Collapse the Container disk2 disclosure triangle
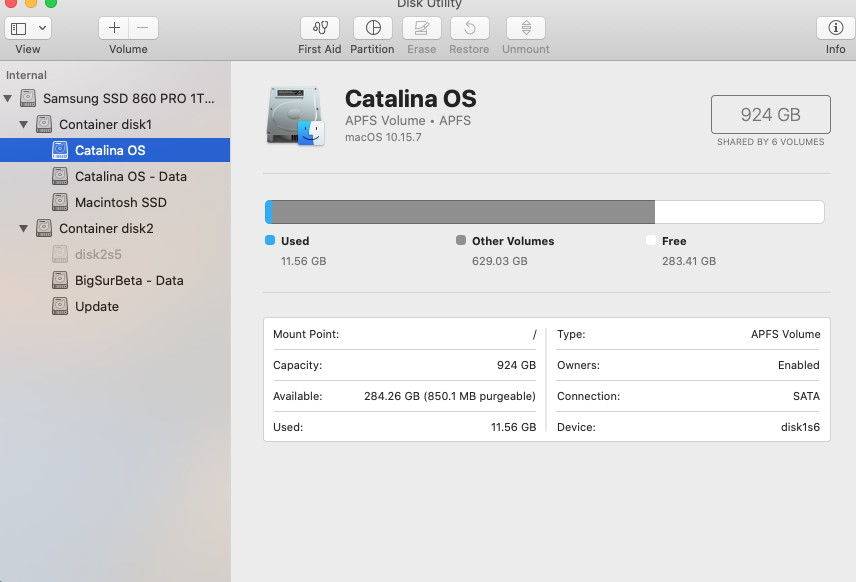This screenshot has height=582, width=856. 23,228
